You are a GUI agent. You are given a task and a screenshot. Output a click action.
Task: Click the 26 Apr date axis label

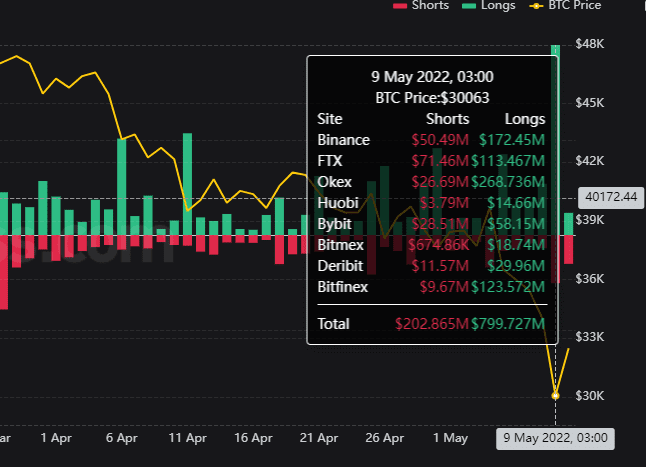coord(384,438)
